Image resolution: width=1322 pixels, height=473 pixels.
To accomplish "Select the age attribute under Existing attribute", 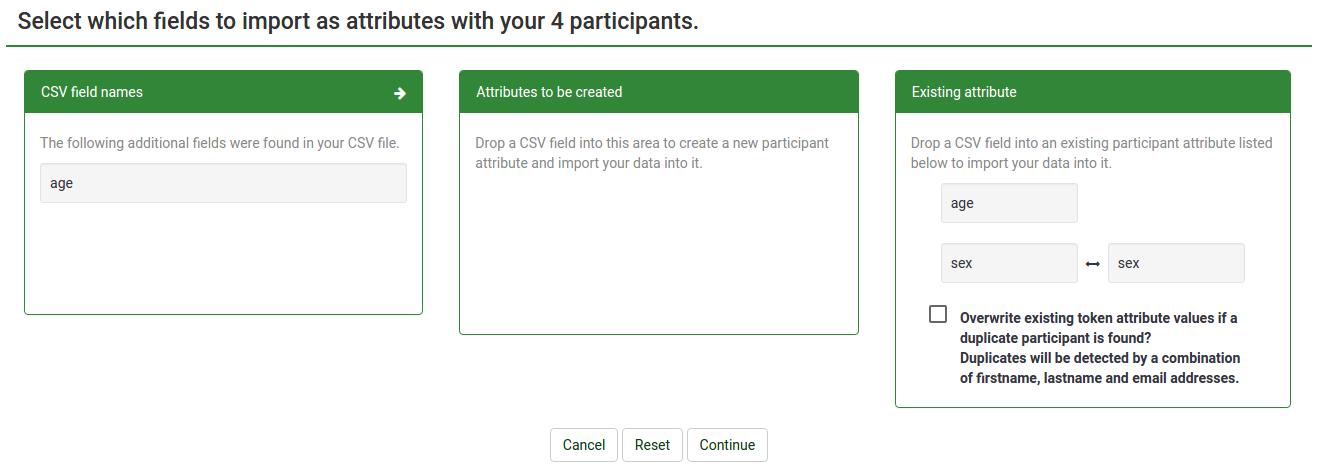I will [1009, 203].
